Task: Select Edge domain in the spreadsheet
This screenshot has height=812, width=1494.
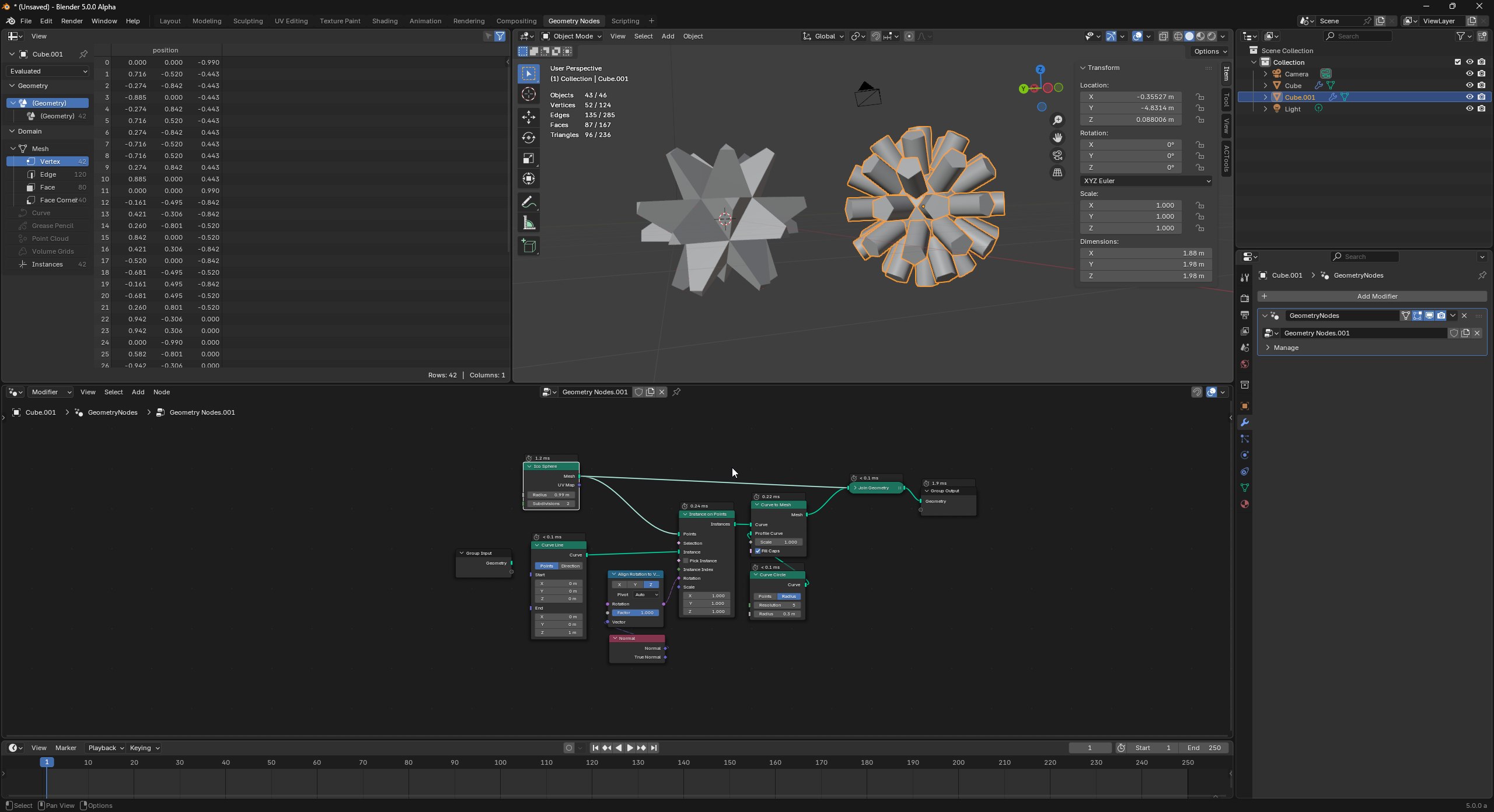Action: [x=48, y=174]
